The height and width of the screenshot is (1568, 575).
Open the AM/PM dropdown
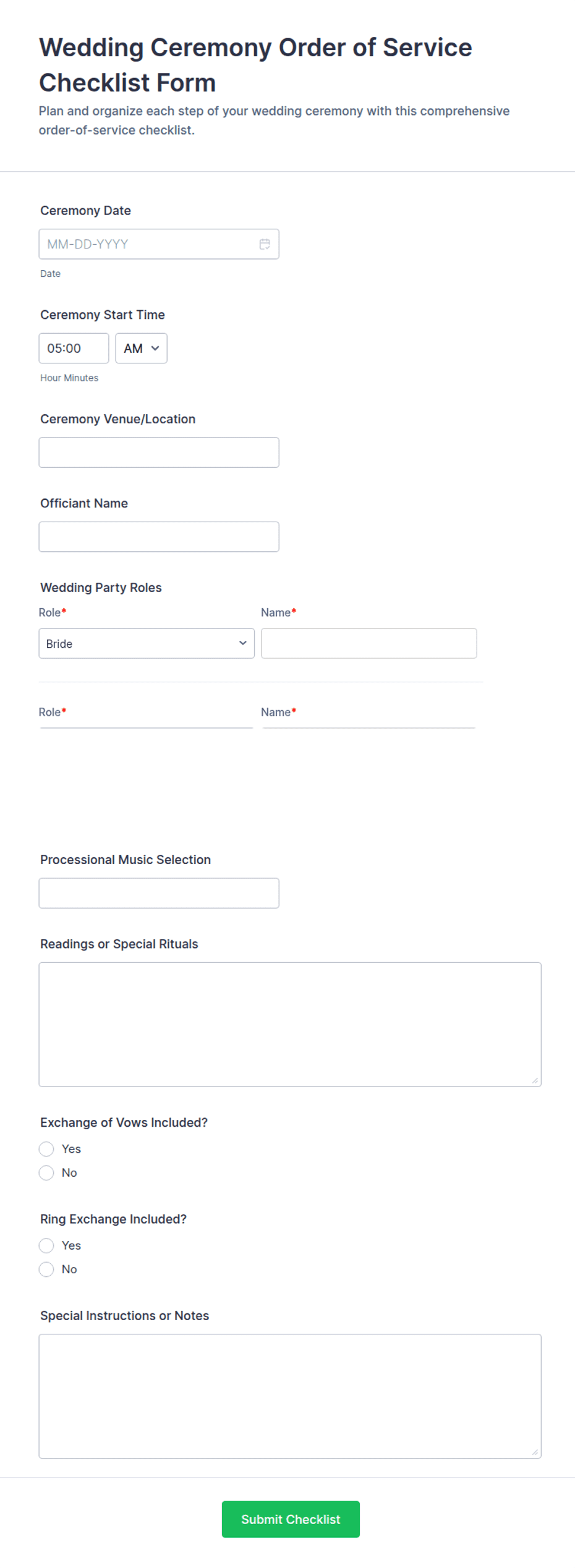point(141,348)
